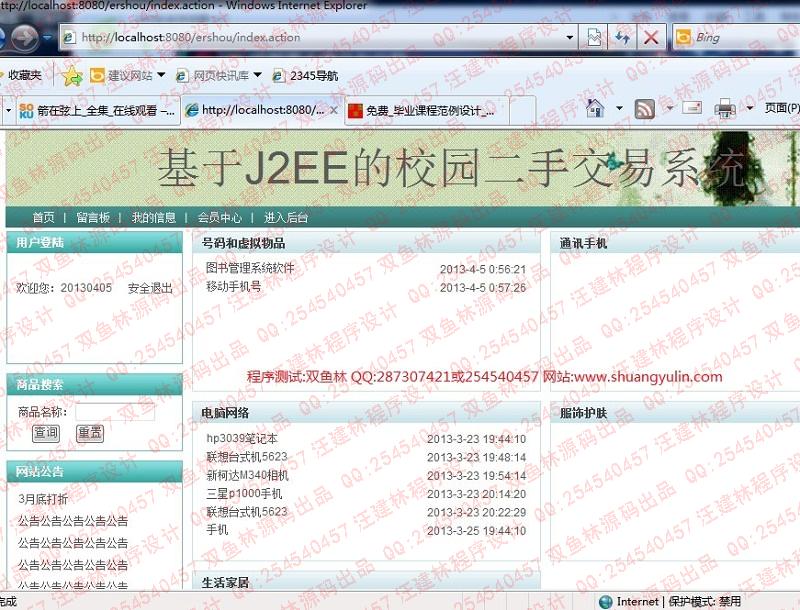Open 留言板 in site navigation
Viewport: 800px width, 610px height.
(x=93, y=218)
